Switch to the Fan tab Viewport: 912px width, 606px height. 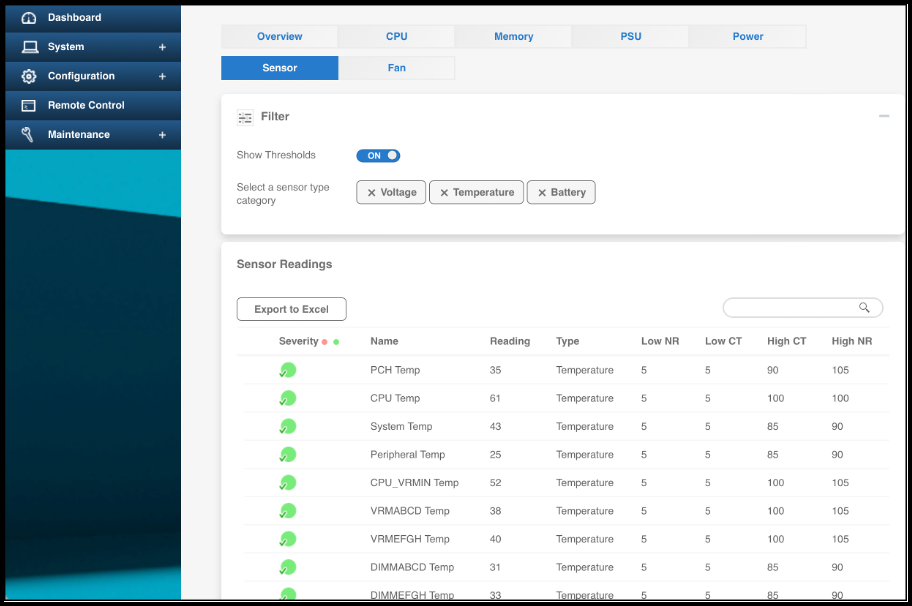[397, 68]
